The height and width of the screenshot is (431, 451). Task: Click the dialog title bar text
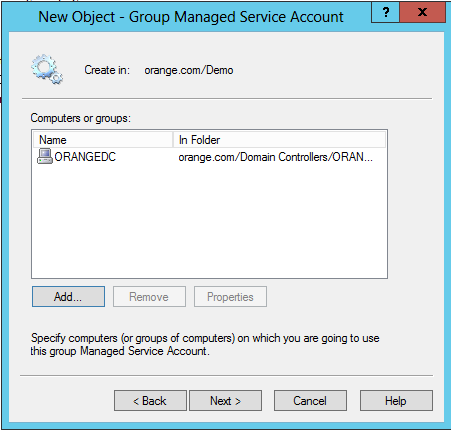click(x=191, y=17)
